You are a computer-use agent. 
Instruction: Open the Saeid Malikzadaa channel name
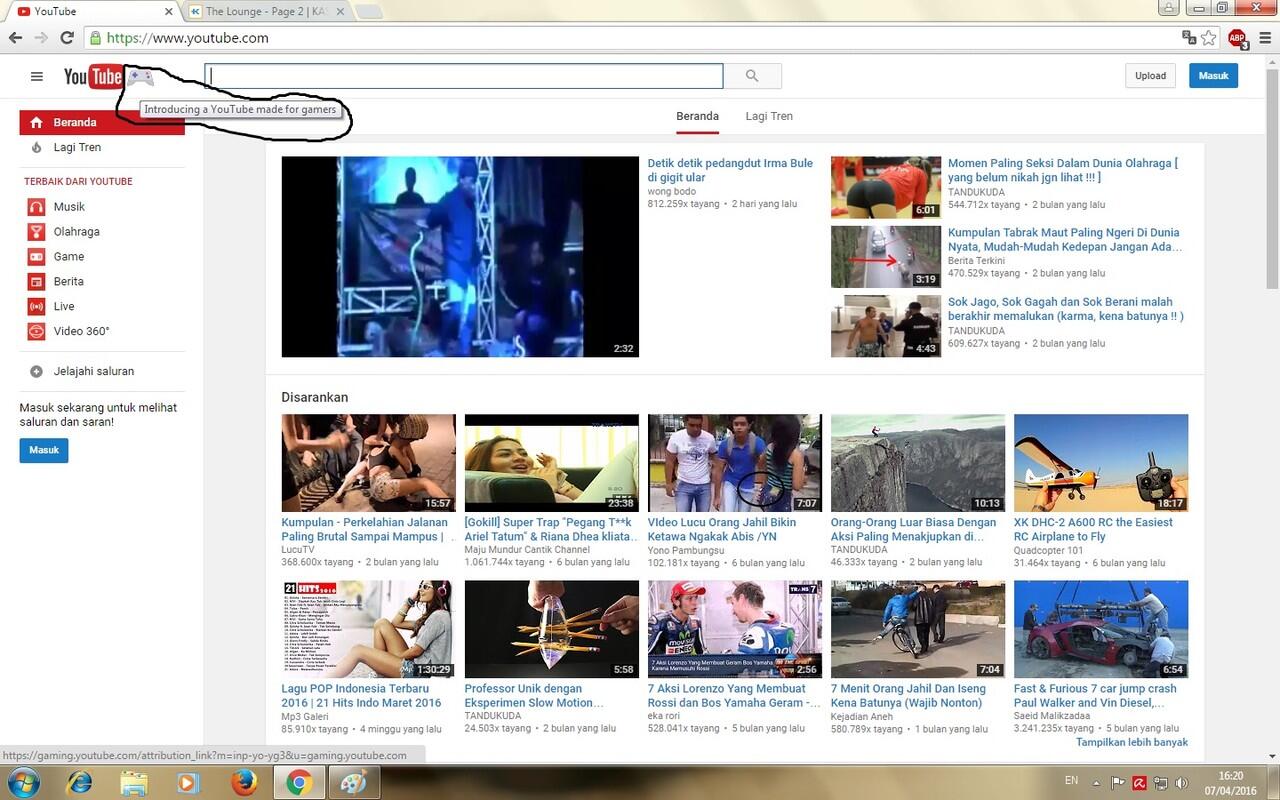tap(1052, 716)
